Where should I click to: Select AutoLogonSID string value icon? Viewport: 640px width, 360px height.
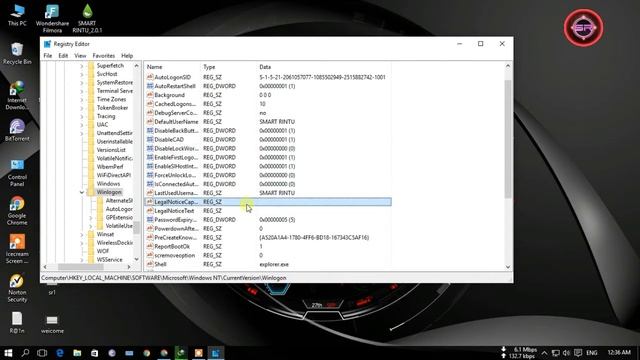click(x=150, y=77)
